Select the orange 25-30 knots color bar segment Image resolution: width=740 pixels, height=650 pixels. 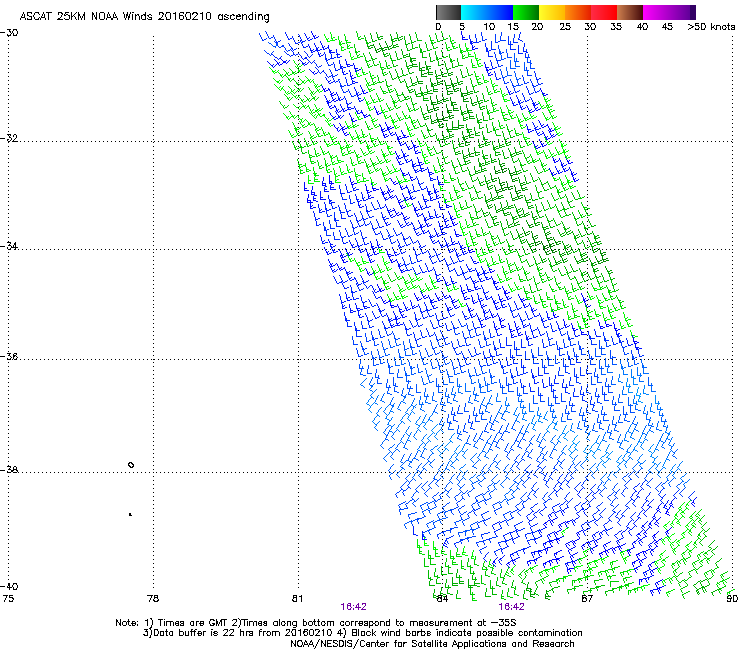point(578,12)
